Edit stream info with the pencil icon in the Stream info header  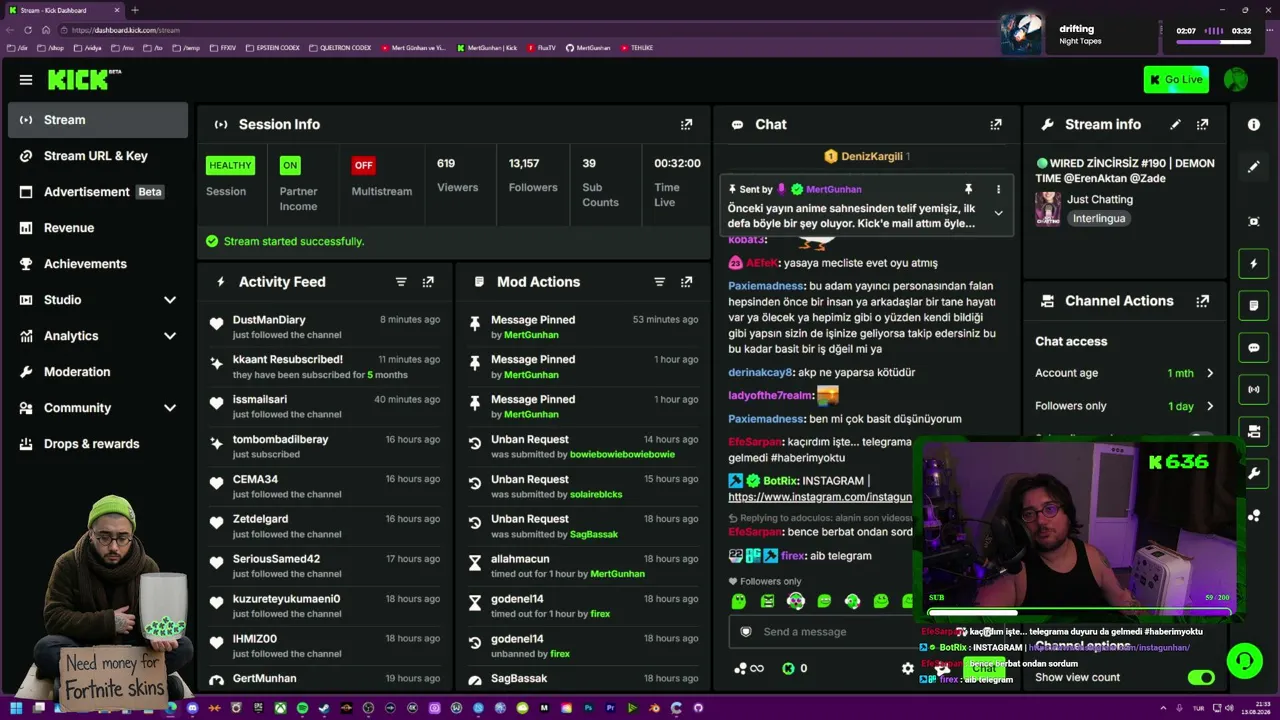pyautogui.click(x=1175, y=125)
